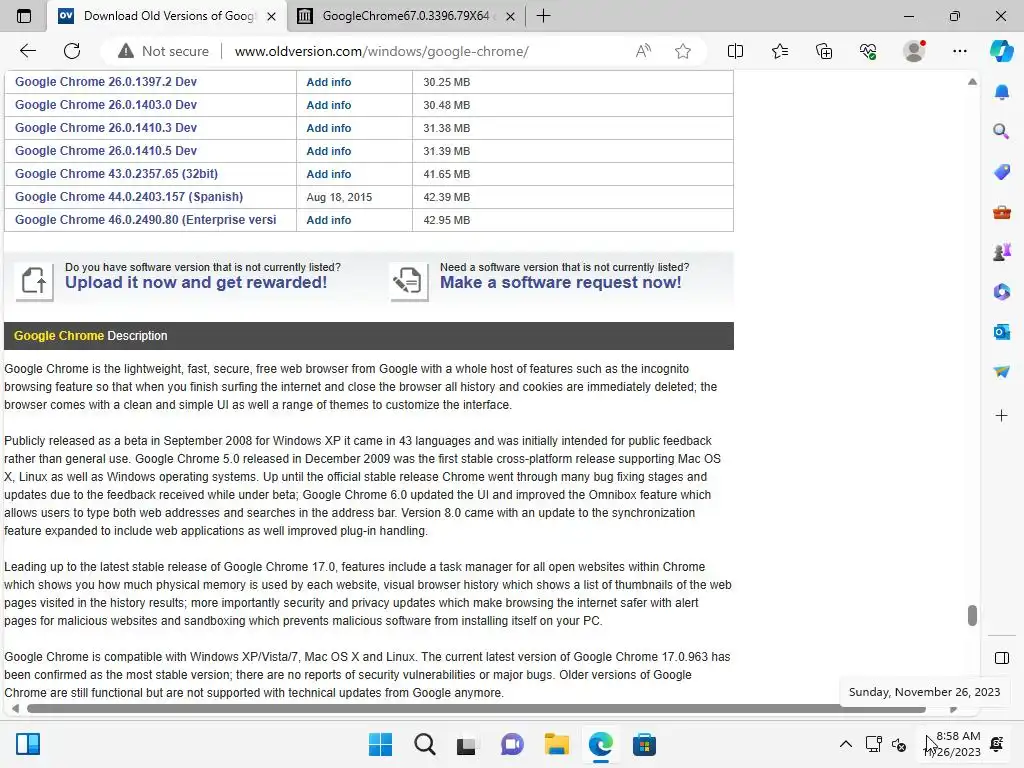Open tools briefcase icon in sidebar
Image resolution: width=1024 pixels, height=768 pixels.
pos(1002,212)
